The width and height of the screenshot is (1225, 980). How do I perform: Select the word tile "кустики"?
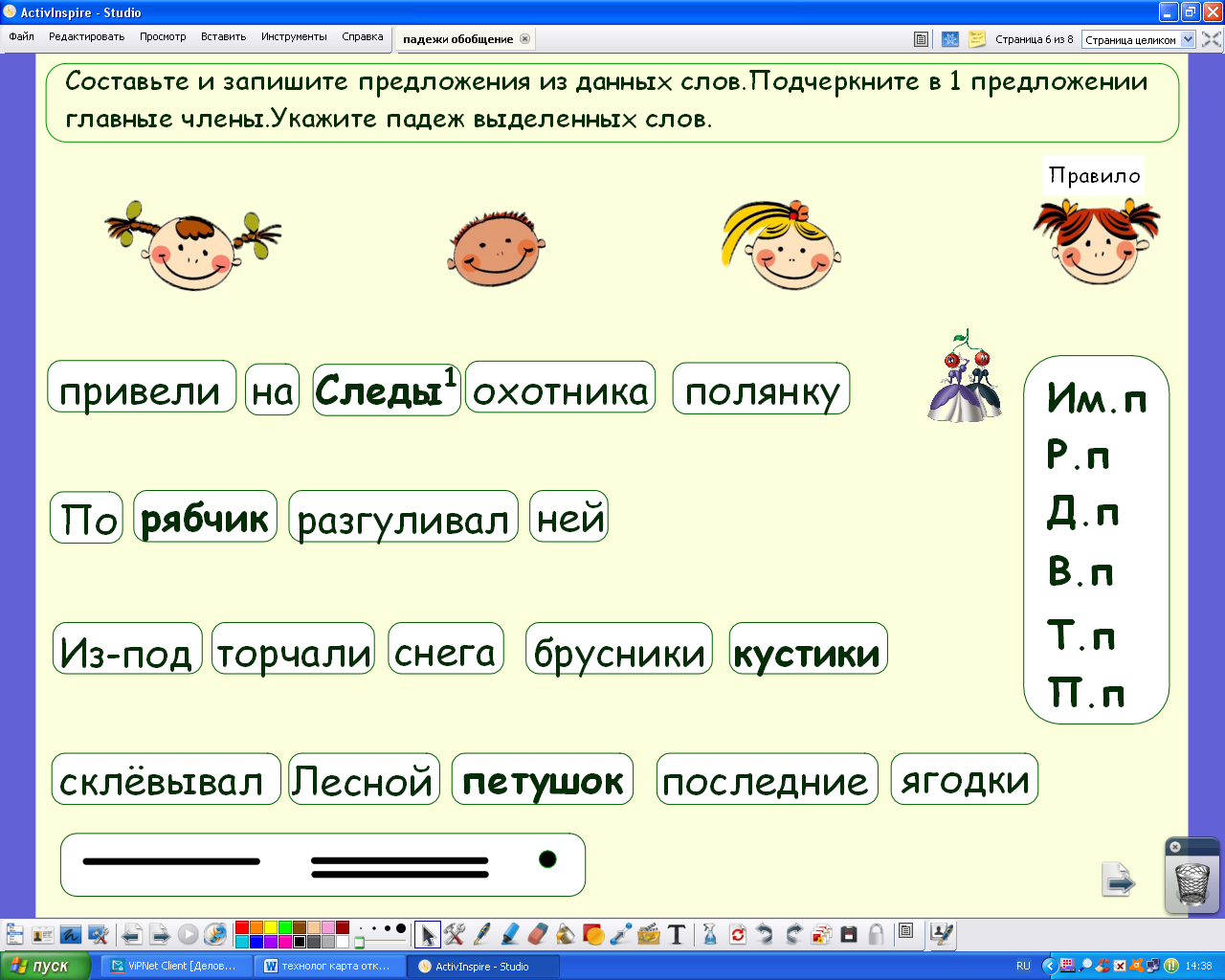808,651
